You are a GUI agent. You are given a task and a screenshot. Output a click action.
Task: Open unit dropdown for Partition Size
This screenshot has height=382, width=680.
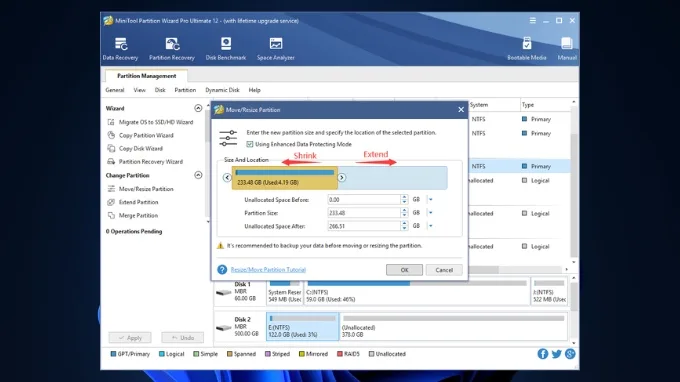point(431,213)
